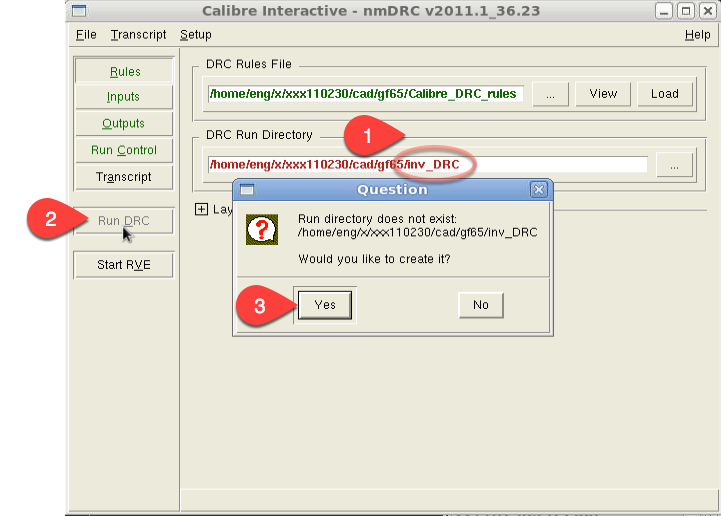Click the Run DRC button
721x516 pixels.
[124, 221]
